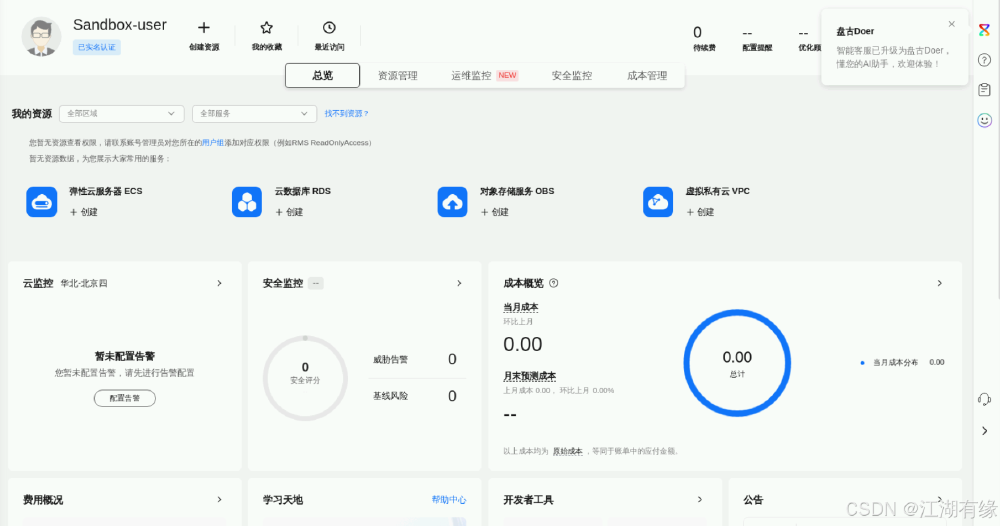
Task: Click the 已实名认证 badge
Action: [x=96, y=47]
